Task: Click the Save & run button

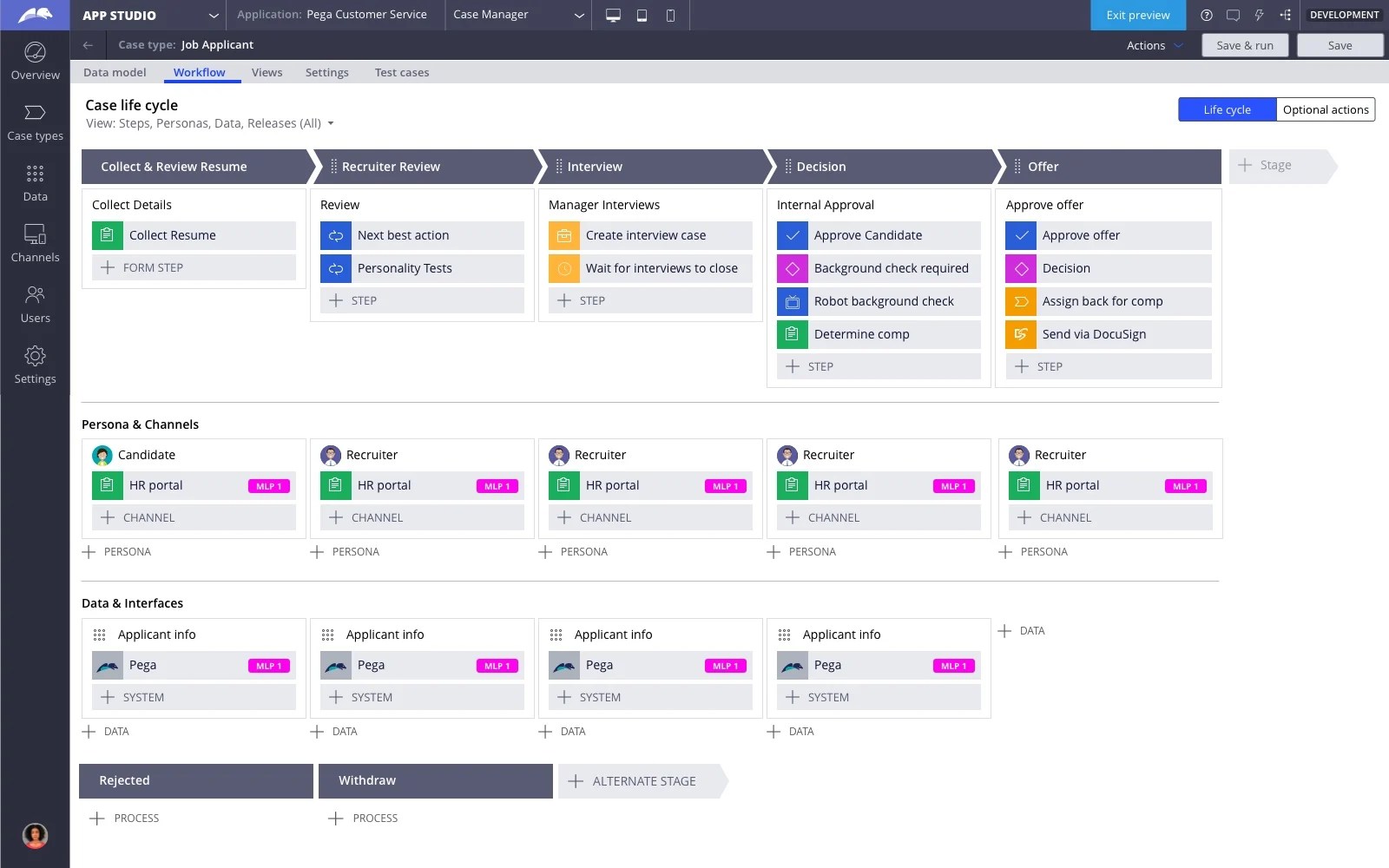Action: (1245, 45)
